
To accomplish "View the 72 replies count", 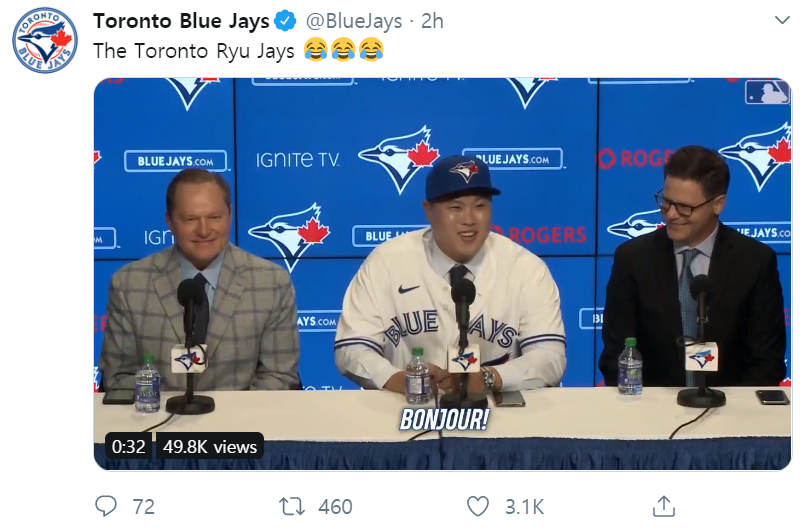I will [x=143, y=507].
